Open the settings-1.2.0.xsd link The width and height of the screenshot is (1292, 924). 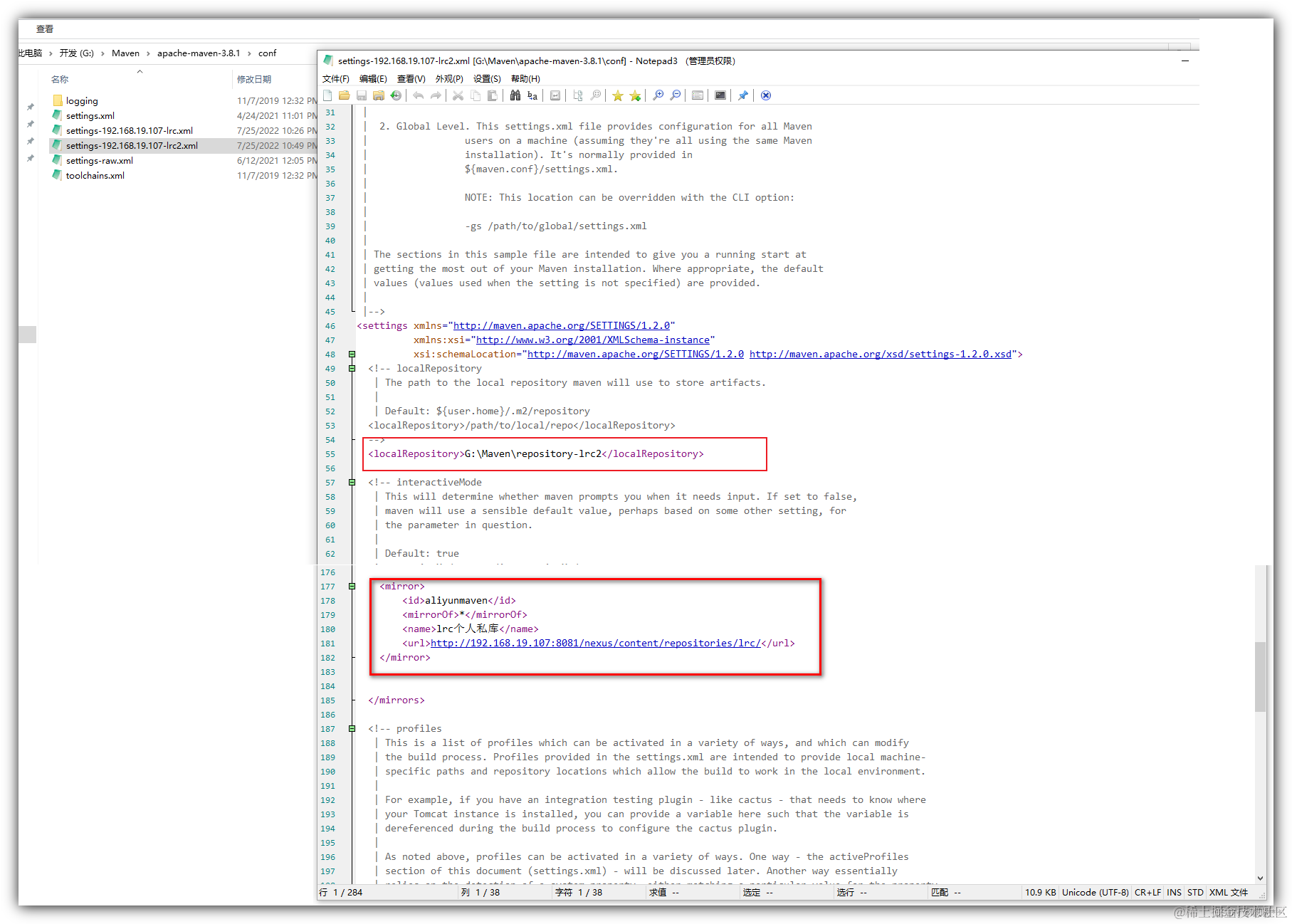click(881, 354)
